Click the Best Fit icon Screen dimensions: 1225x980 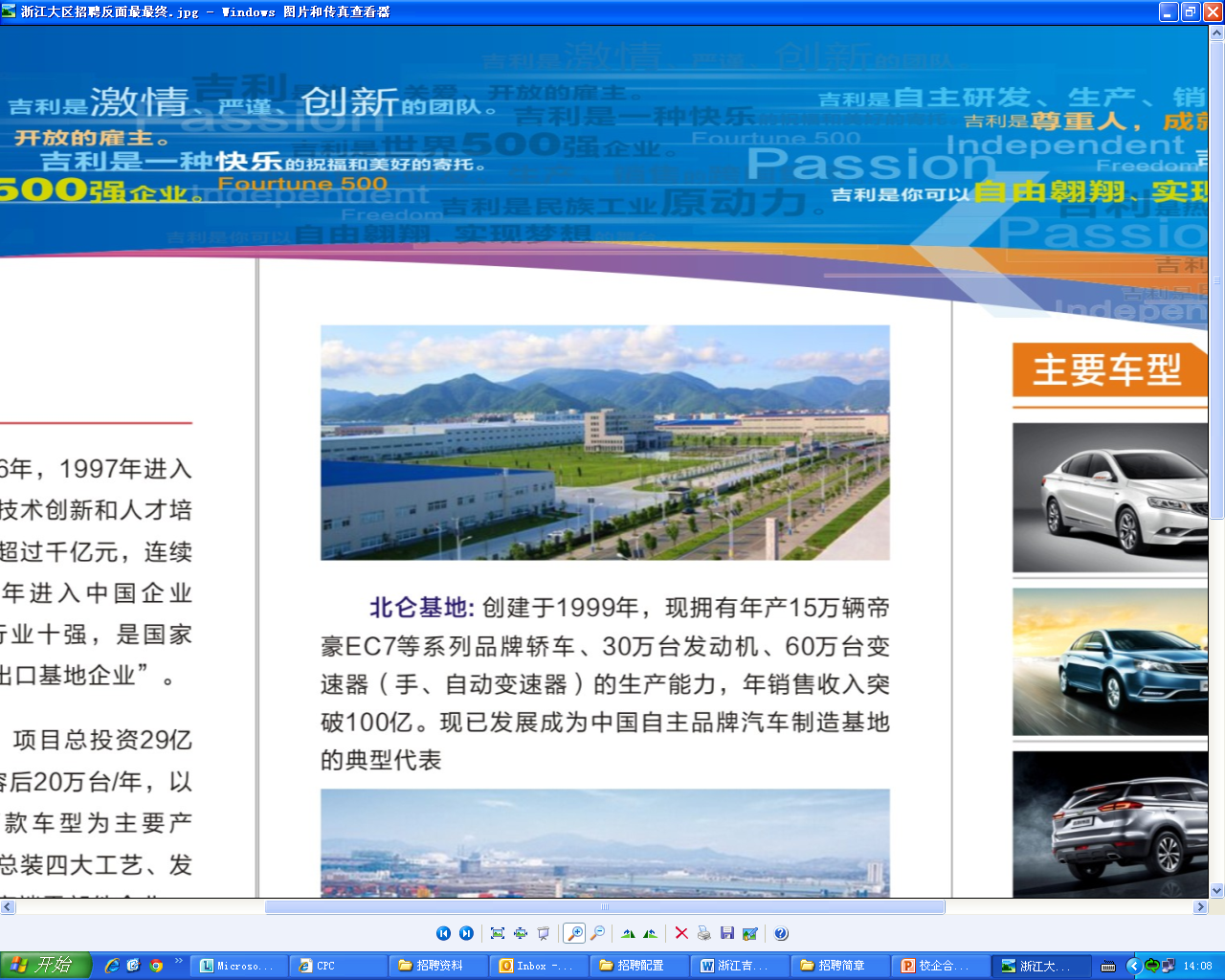click(498, 933)
